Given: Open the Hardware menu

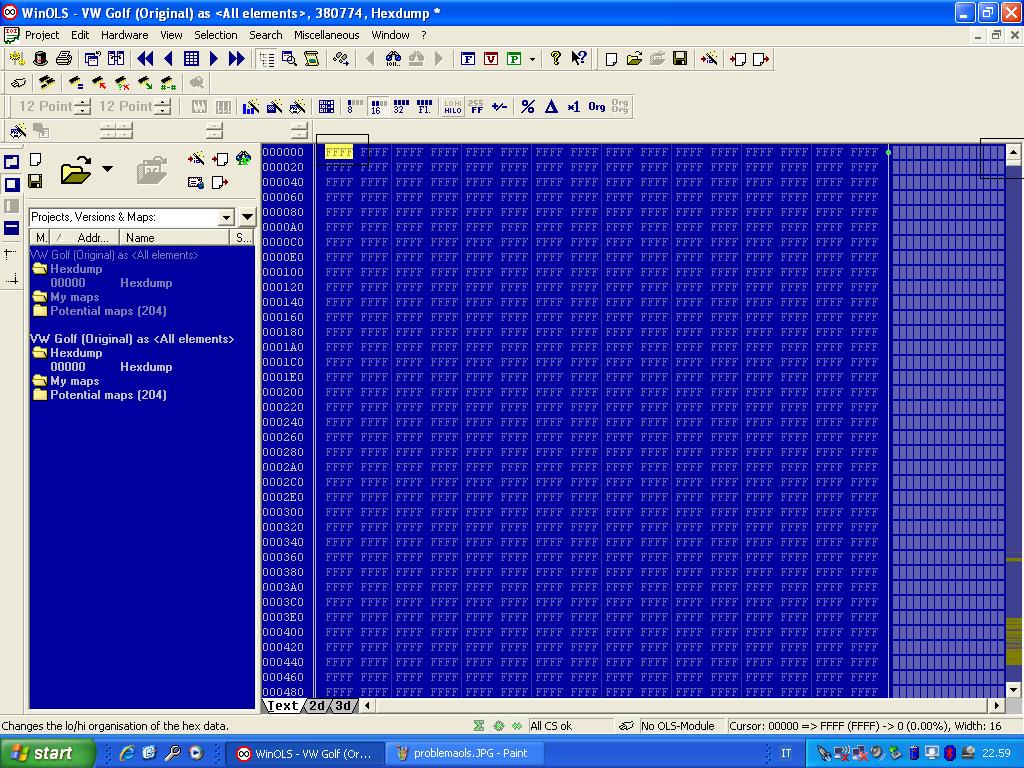Looking at the screenshot, I should click(125, 35).
